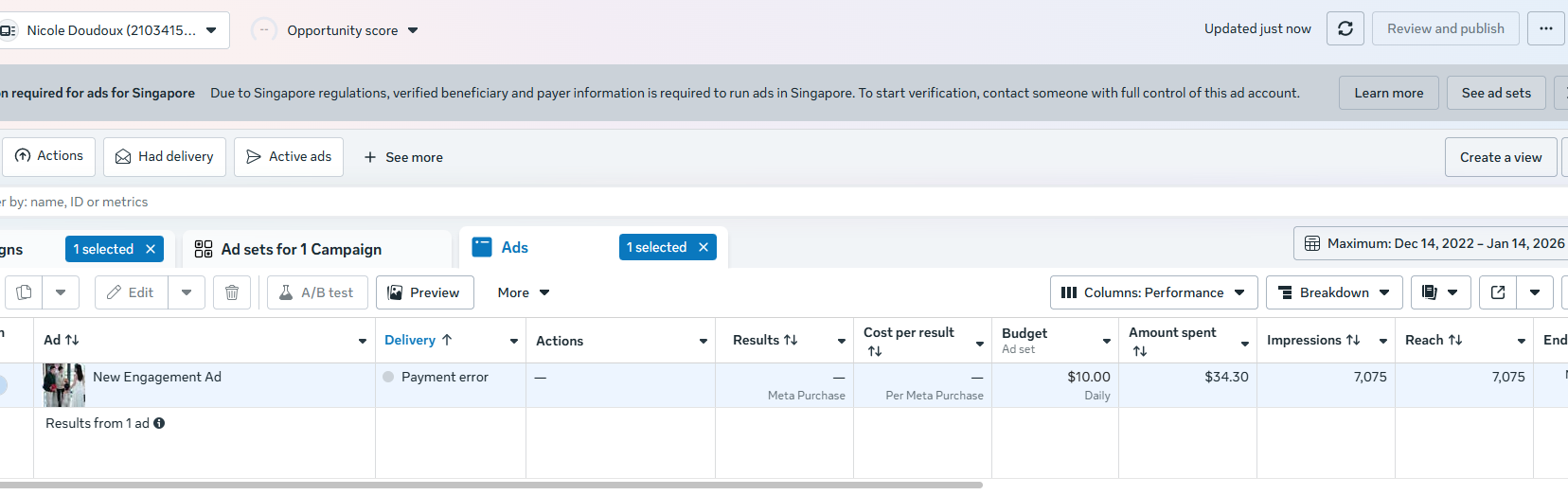The height and width of the screenshot is (495, 1568).
Task: Click the refresh data icon
Action: tap(1345, 29)
